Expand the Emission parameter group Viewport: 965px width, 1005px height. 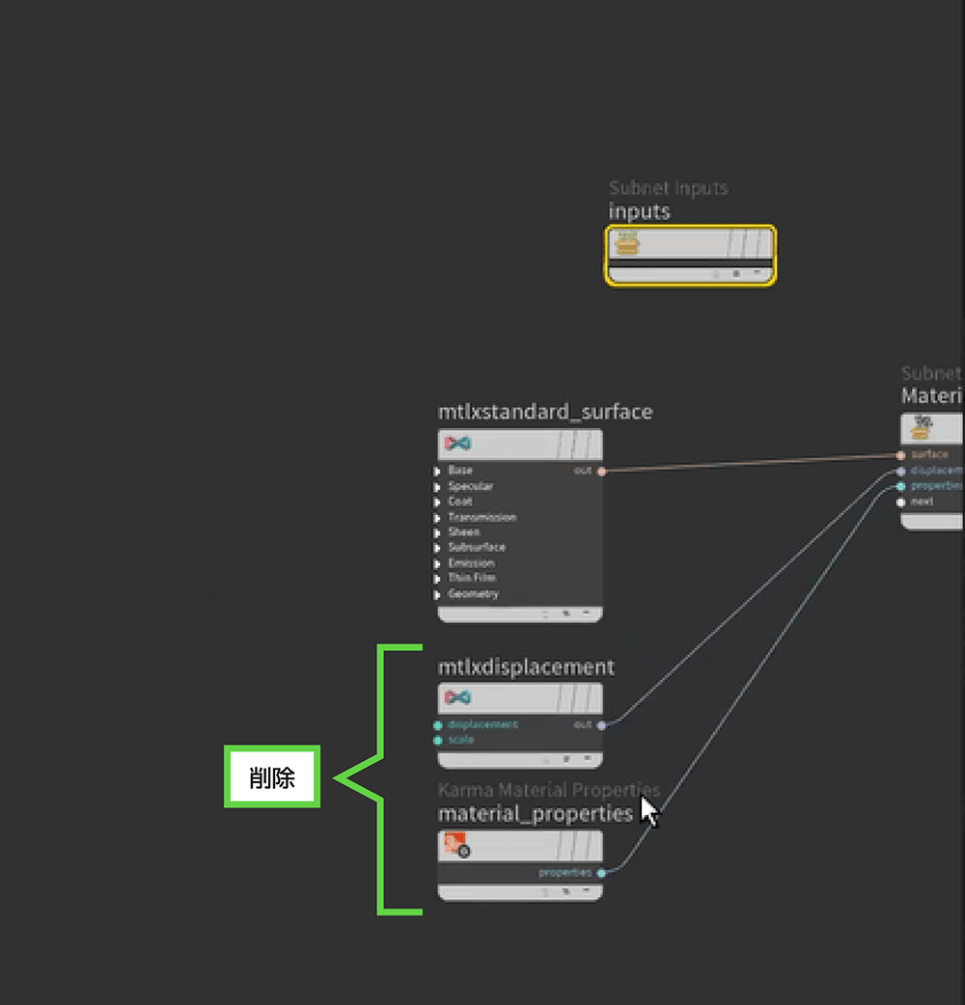point(438,564)
